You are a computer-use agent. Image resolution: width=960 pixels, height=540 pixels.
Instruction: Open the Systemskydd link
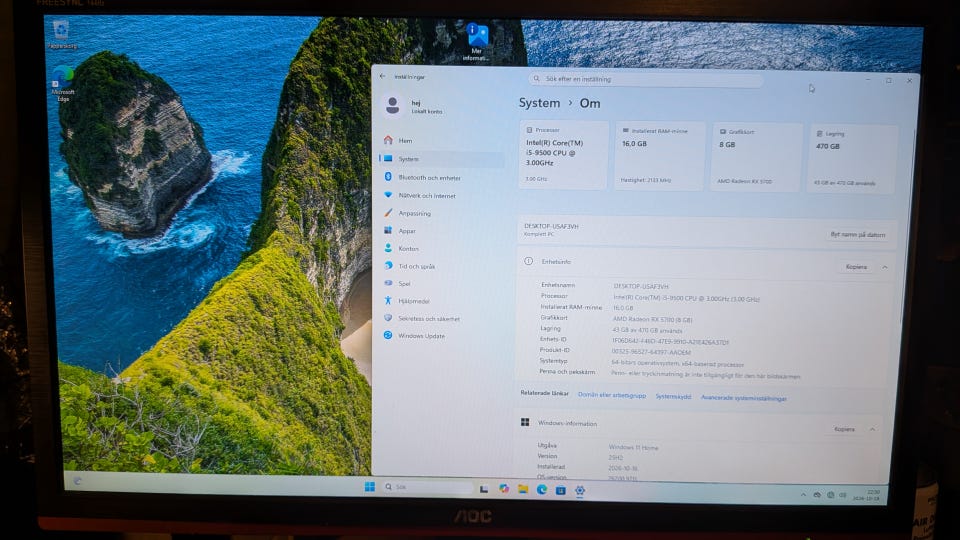pos(673,397)
